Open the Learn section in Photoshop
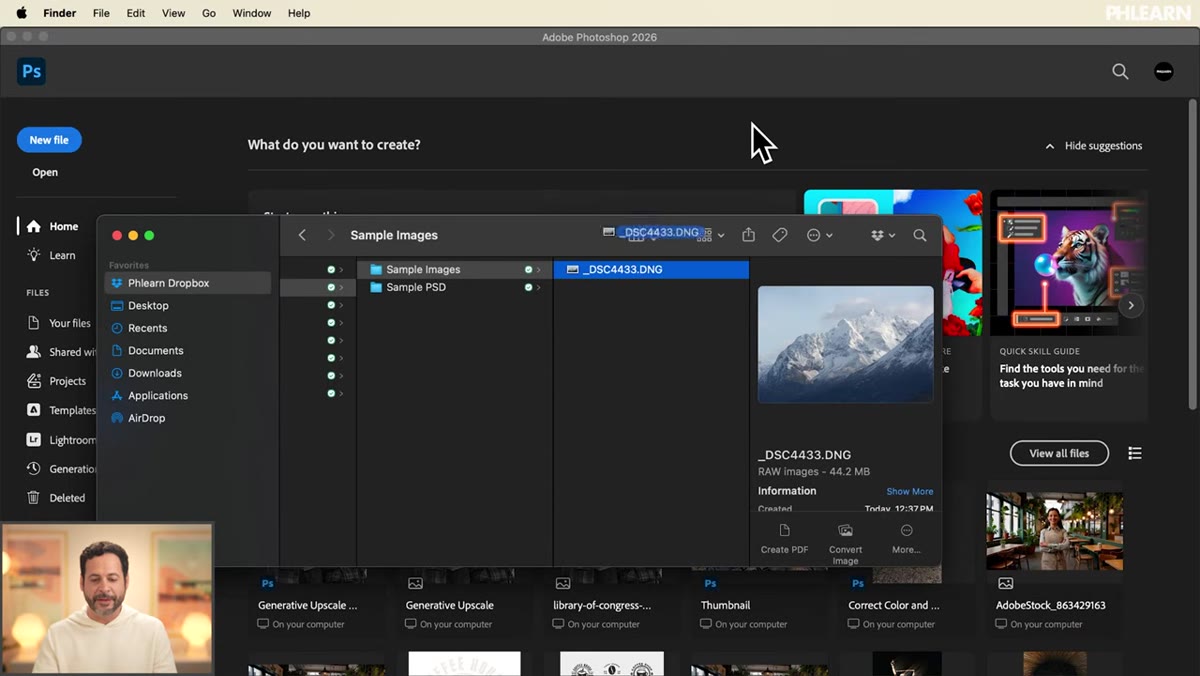This screenshot has width=1200, height=676. 52,255
